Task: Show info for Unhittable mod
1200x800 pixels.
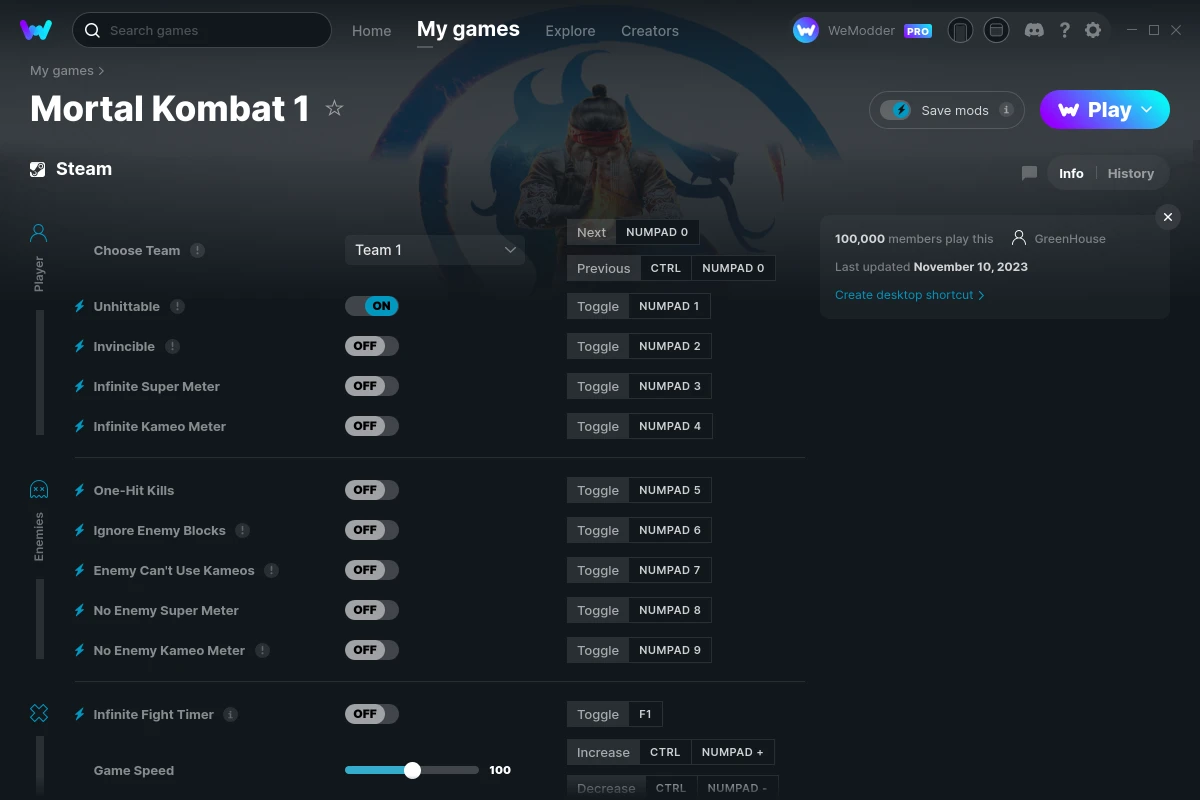Action: click(x=178, y=306)
